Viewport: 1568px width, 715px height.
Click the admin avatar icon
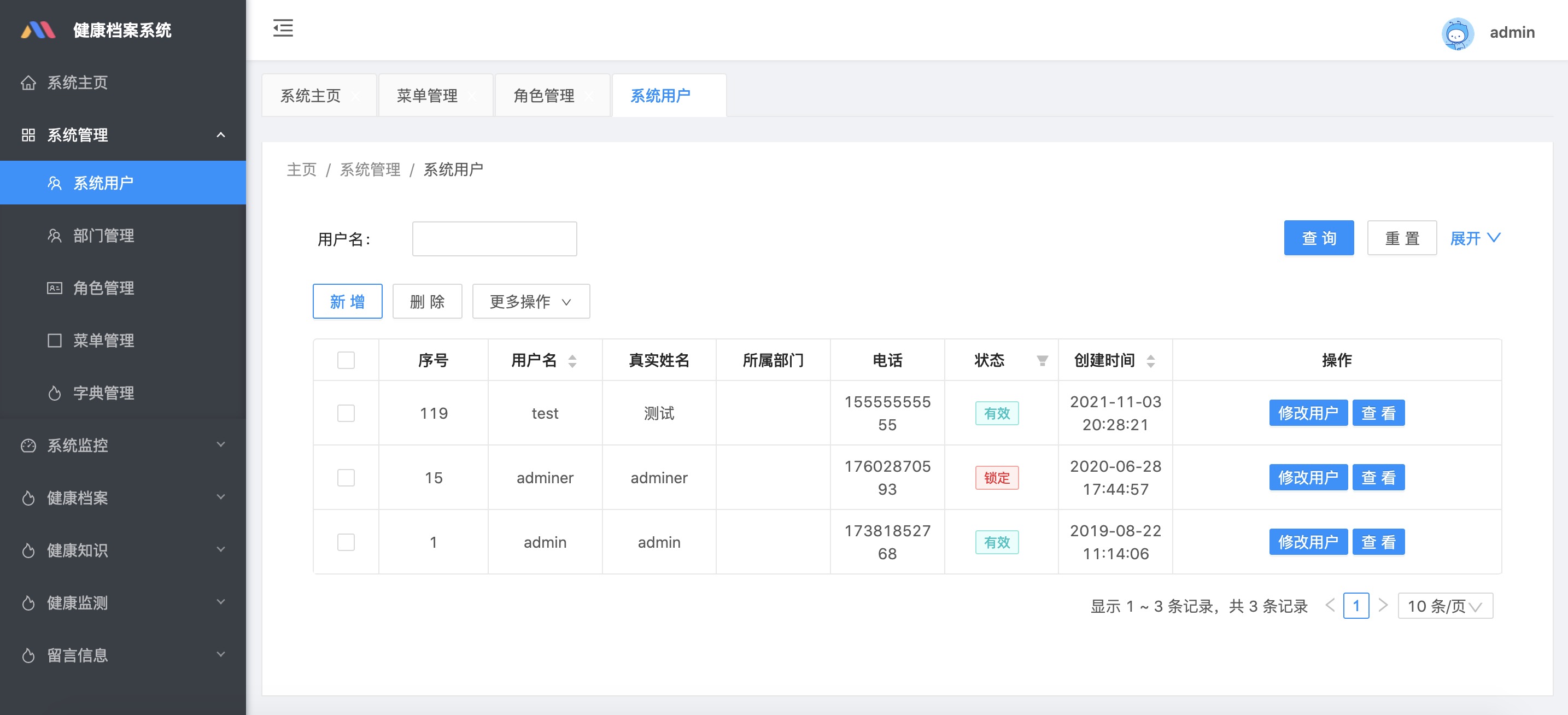(x=1456, y=33)
